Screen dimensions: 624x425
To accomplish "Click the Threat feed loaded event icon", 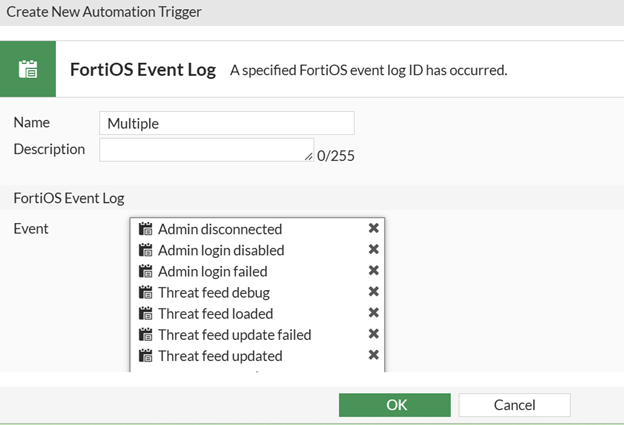I will tap(145, 313).
